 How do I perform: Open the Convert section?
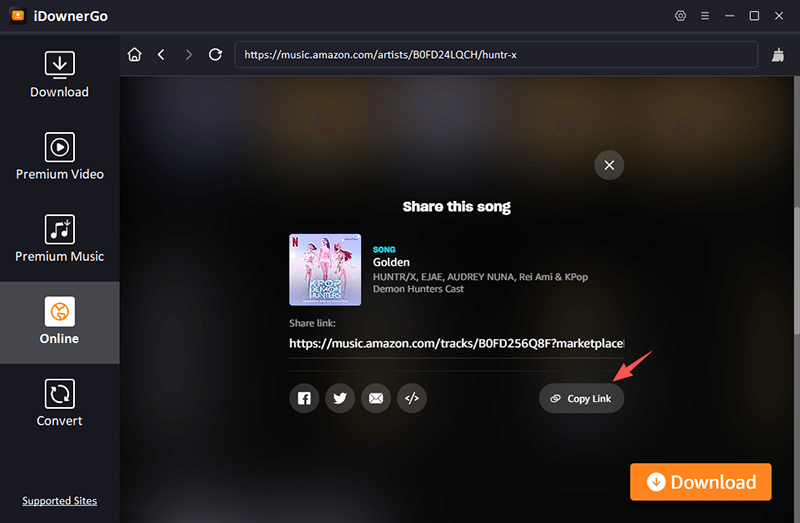tap(59, 403)
